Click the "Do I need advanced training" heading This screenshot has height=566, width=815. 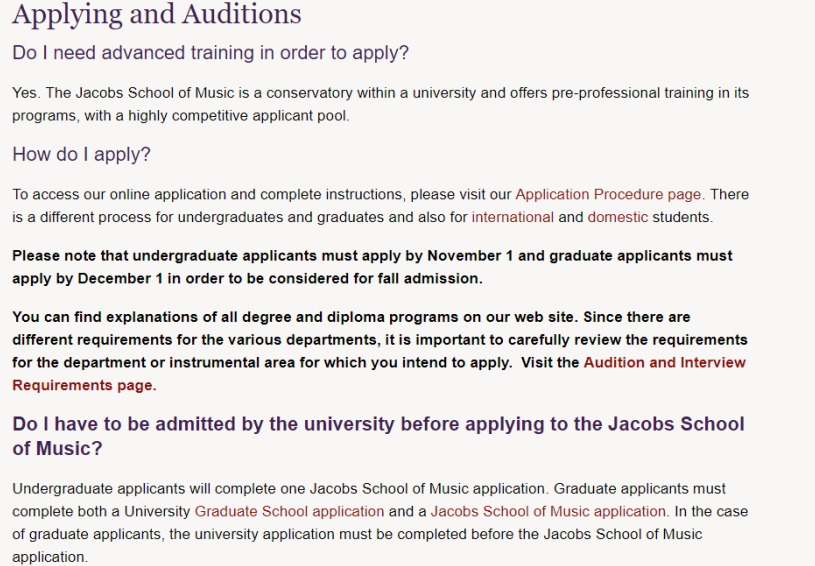coord(210,53)
